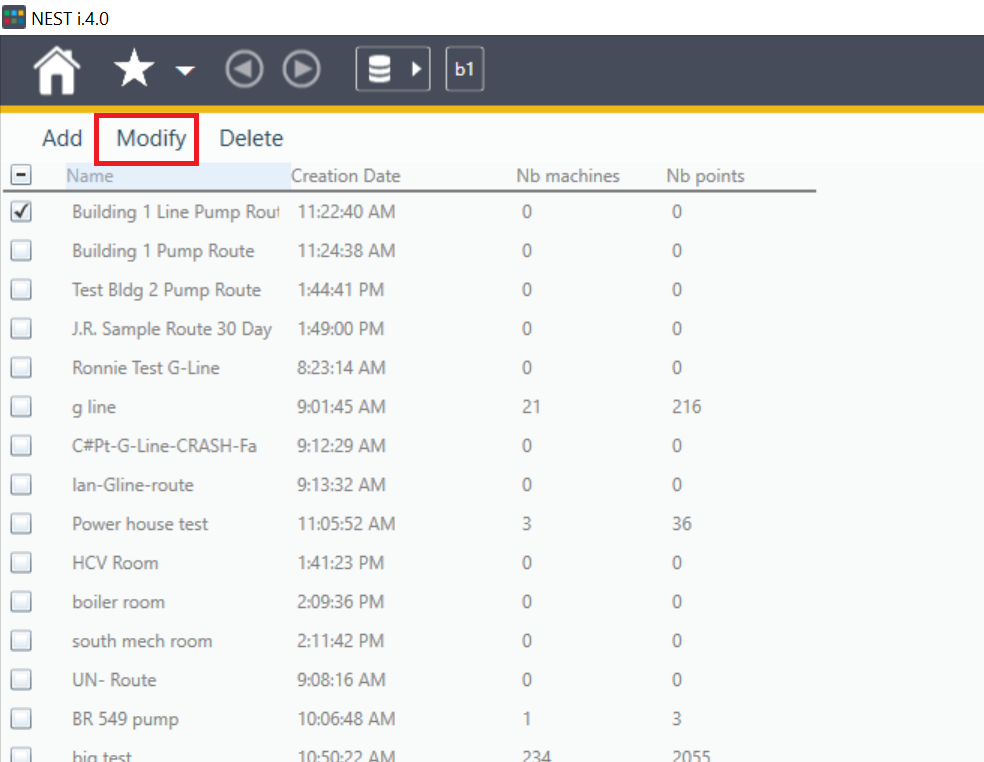The height and width of the screenshot is (762, 984).
Task: Check the UN- Route checkbox
Action: (x=21, y=680)
